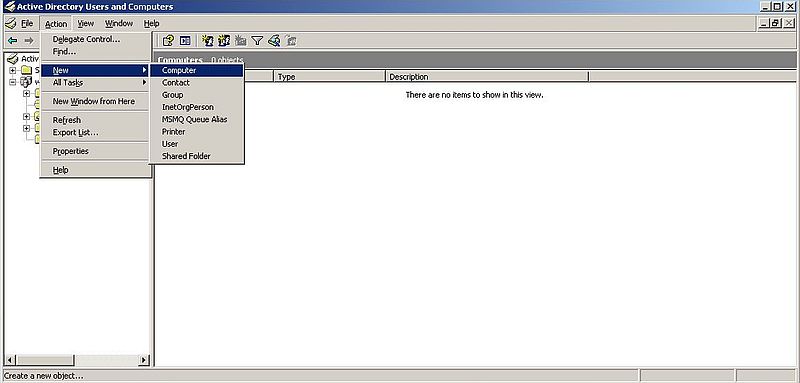Click 'There are no items to show' text
800x383 pixels.
click(x=474, y=95)
